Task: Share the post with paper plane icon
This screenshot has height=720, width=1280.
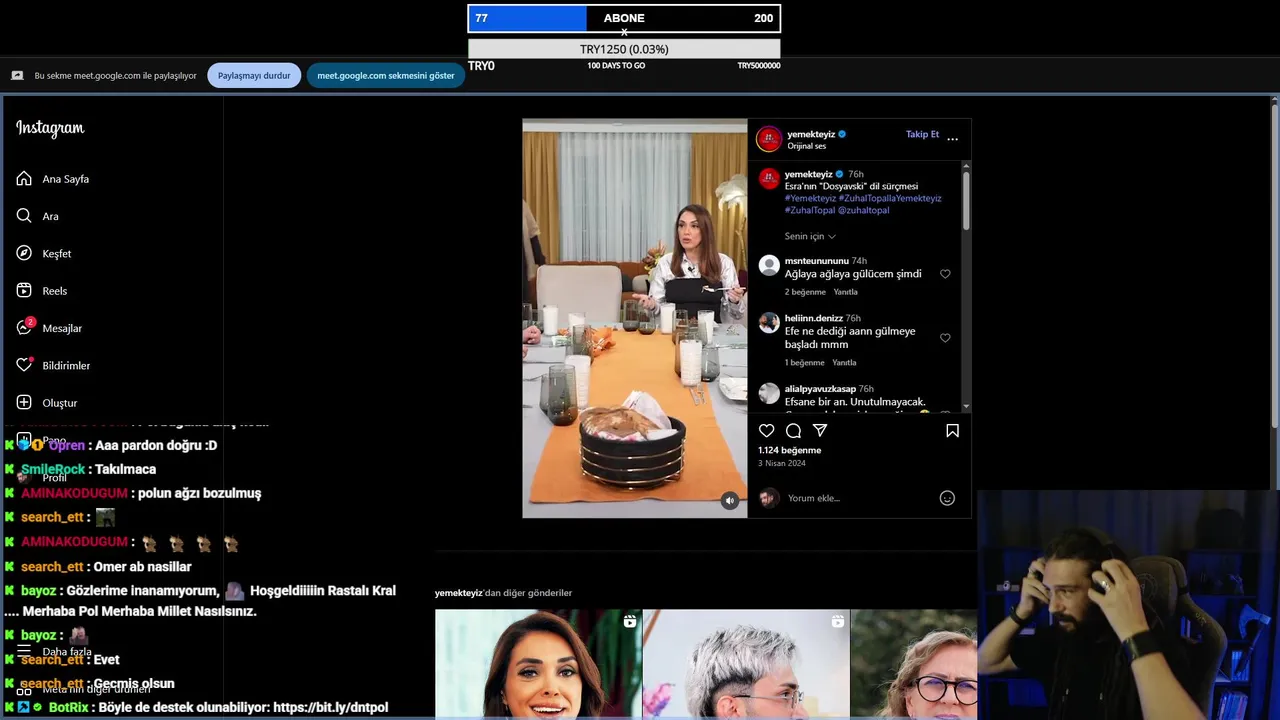Action: point(820,430)
